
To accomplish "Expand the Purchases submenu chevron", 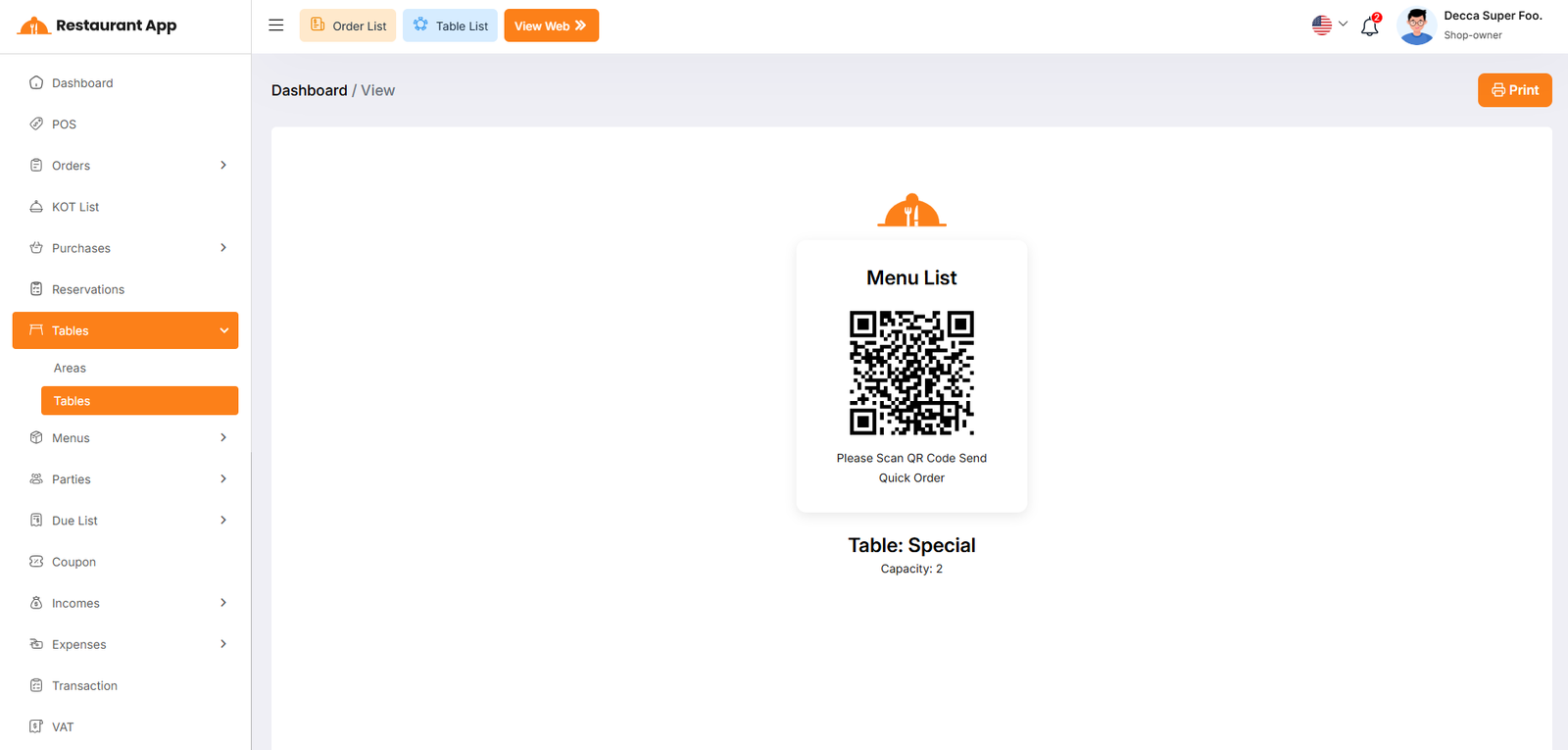I will click(223, 248).
